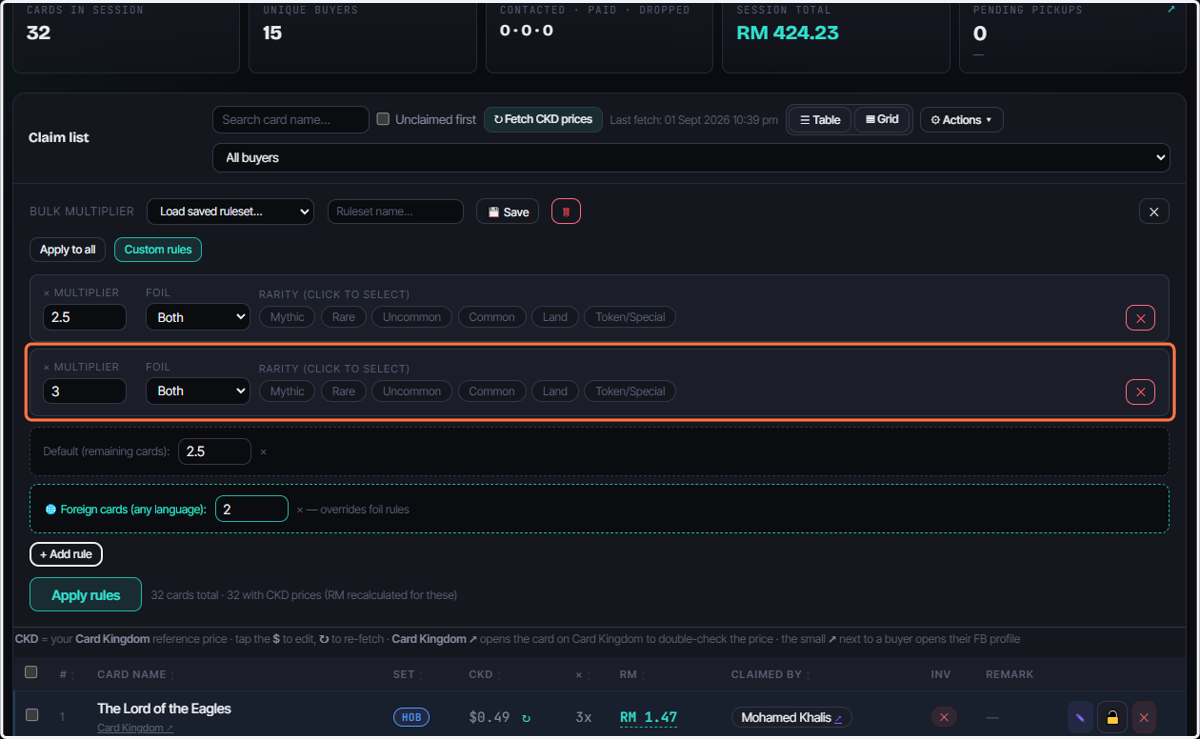This screenshot has height=739, width=1200.
Task: Open the Load saved ruleset dropdown
Action: tap(230, 212)
